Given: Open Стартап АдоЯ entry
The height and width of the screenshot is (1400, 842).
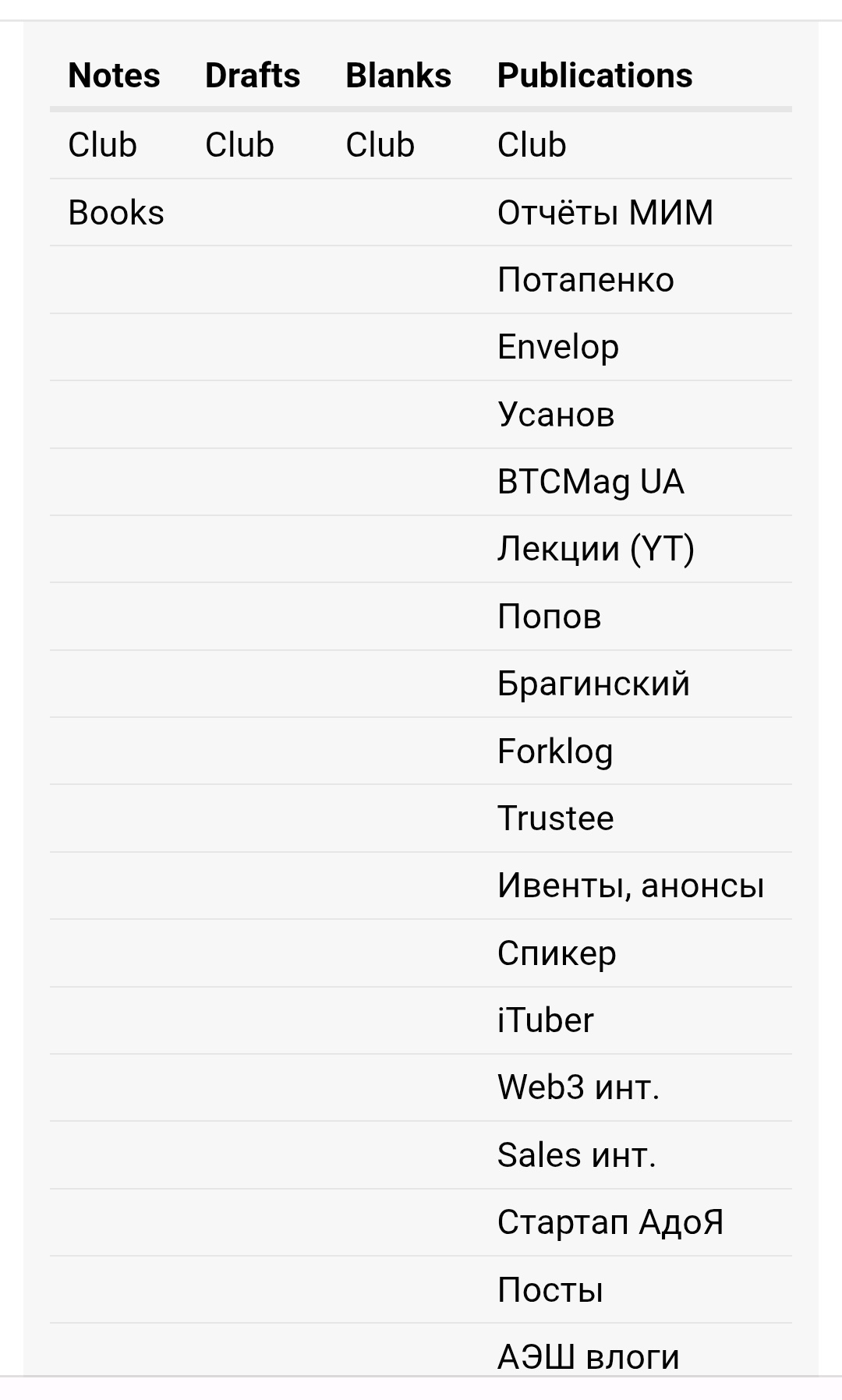Looking at the screenshot, I should [610, 1222].
